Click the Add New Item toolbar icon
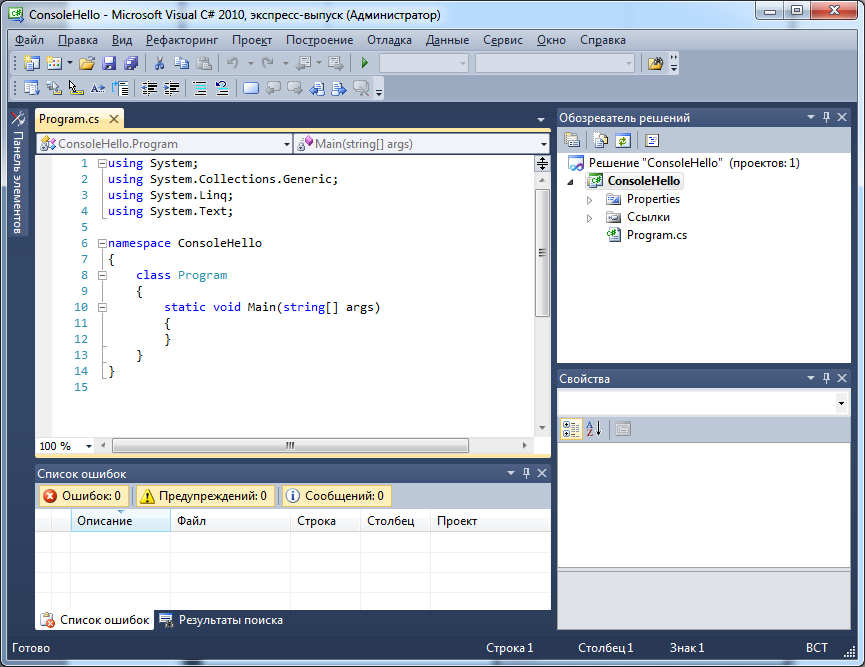 coord(54,63)
